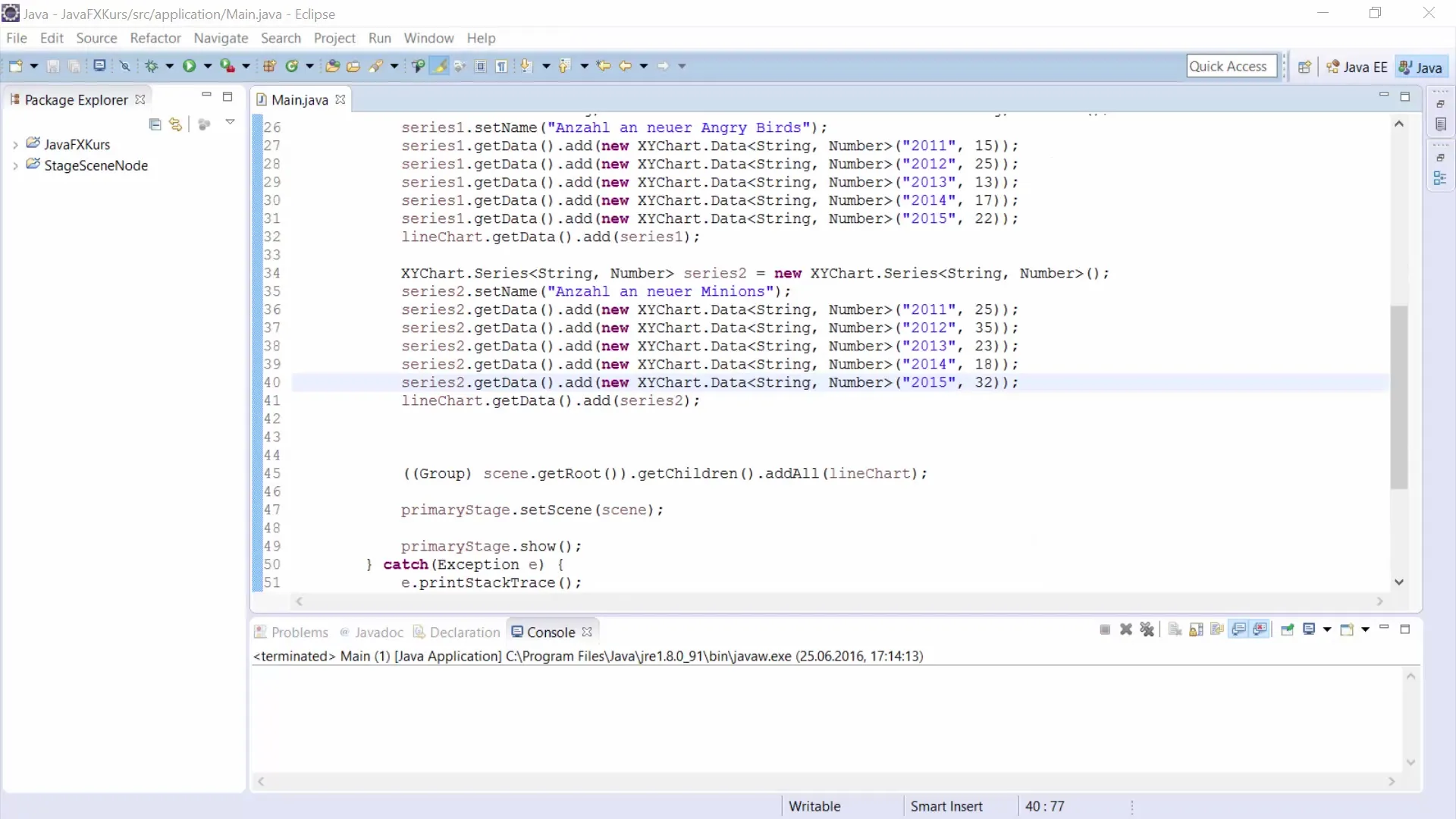
Task: Run the program with green play icon
Action: (x=189, y=66)
